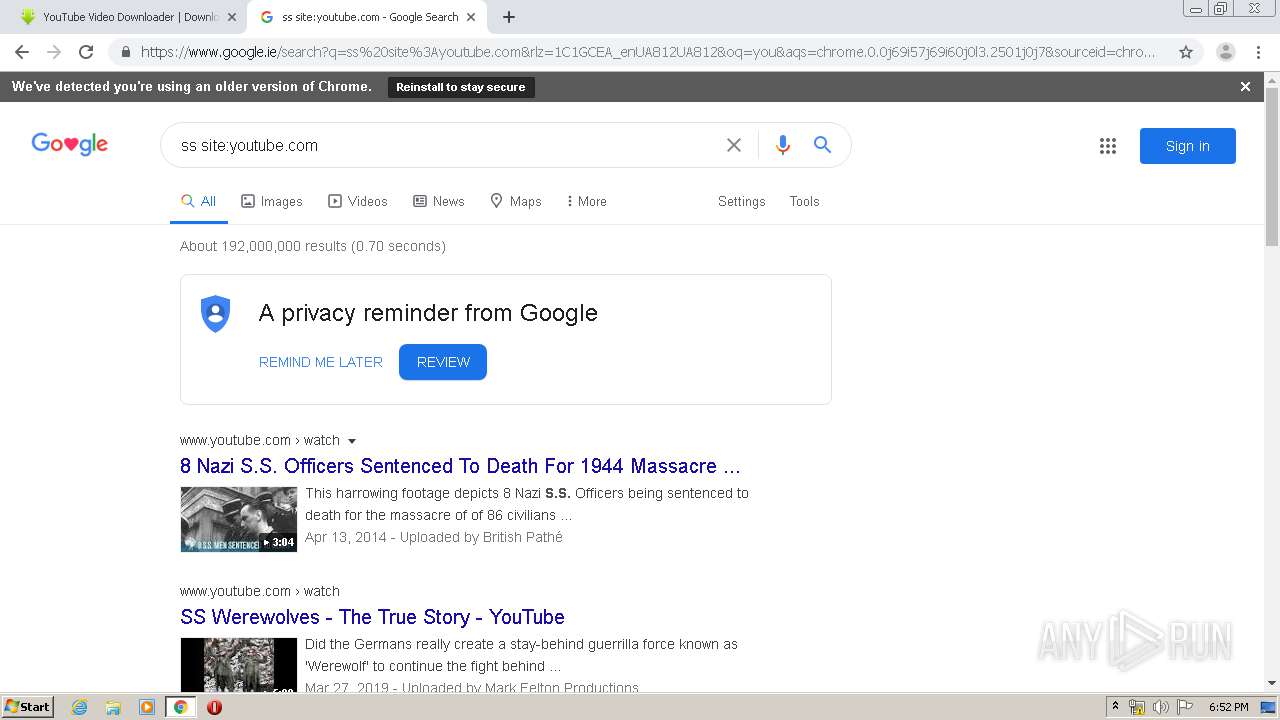Expand the More search categories menu

(x=586, y=201)
